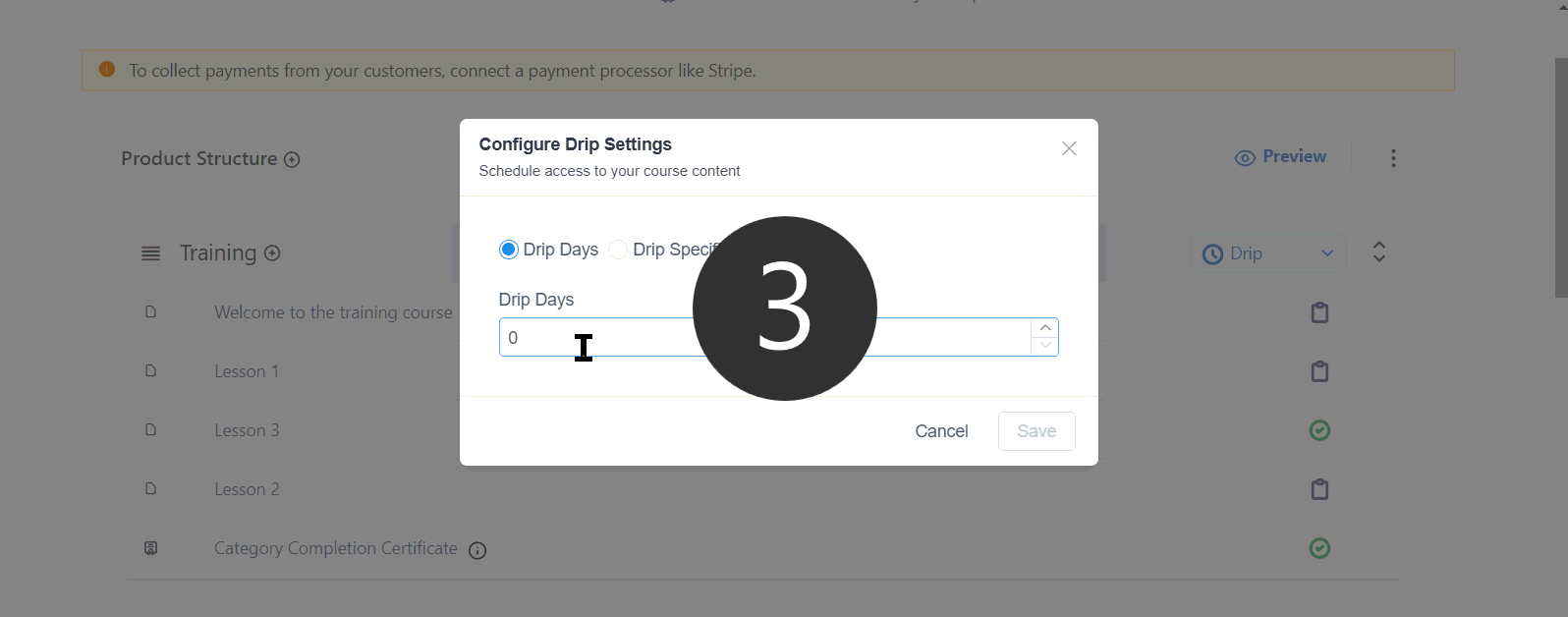The image size is (1568, 617).
Task: Increase Drip Days with the up arrow
Action: point(1045,328)
